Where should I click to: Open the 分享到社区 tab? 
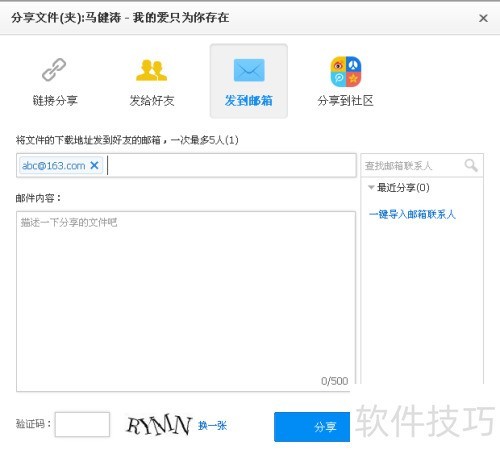345,100
